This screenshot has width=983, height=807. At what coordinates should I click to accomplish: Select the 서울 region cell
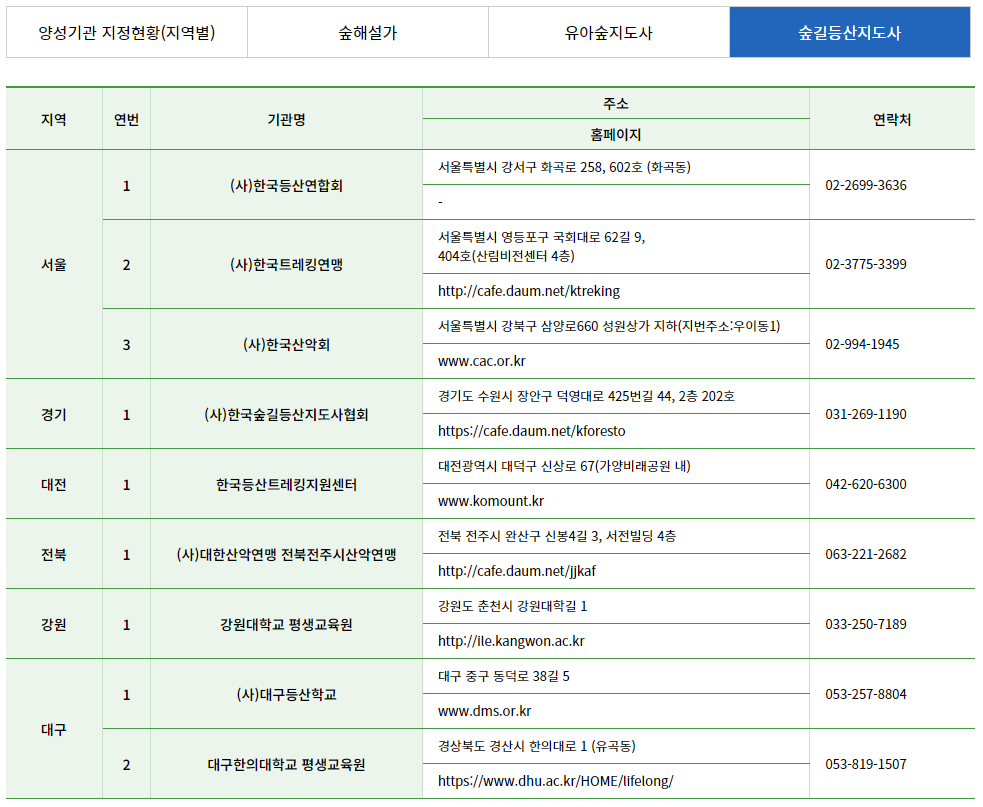(x=54, y=265)
